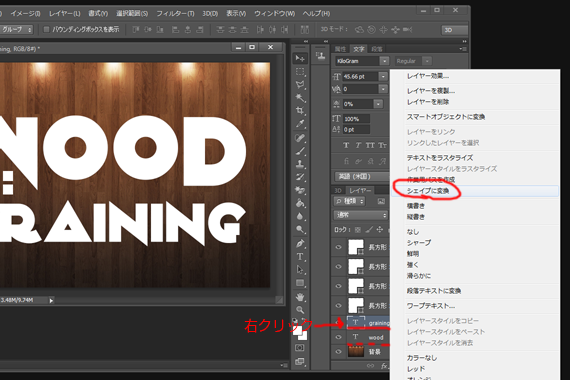Image resolution: width=570 pixels, height=380 pixels.
Task: Select the Healing Brush tool
Action: pos(300,138)
